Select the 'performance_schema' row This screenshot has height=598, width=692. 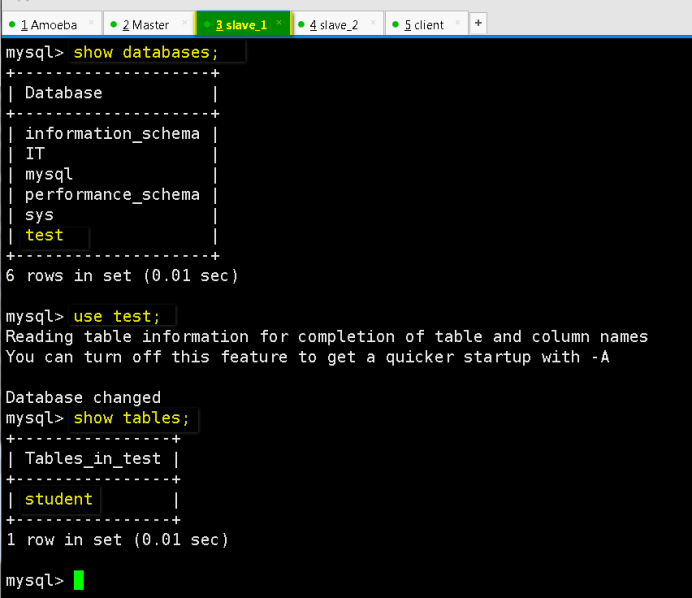113,195
